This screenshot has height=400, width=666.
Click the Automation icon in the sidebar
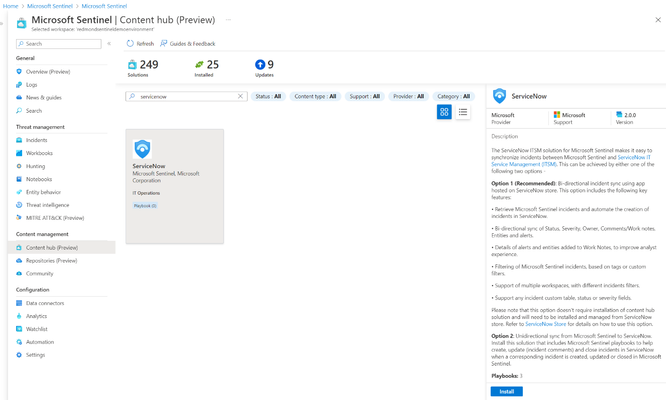pos(19,342)
